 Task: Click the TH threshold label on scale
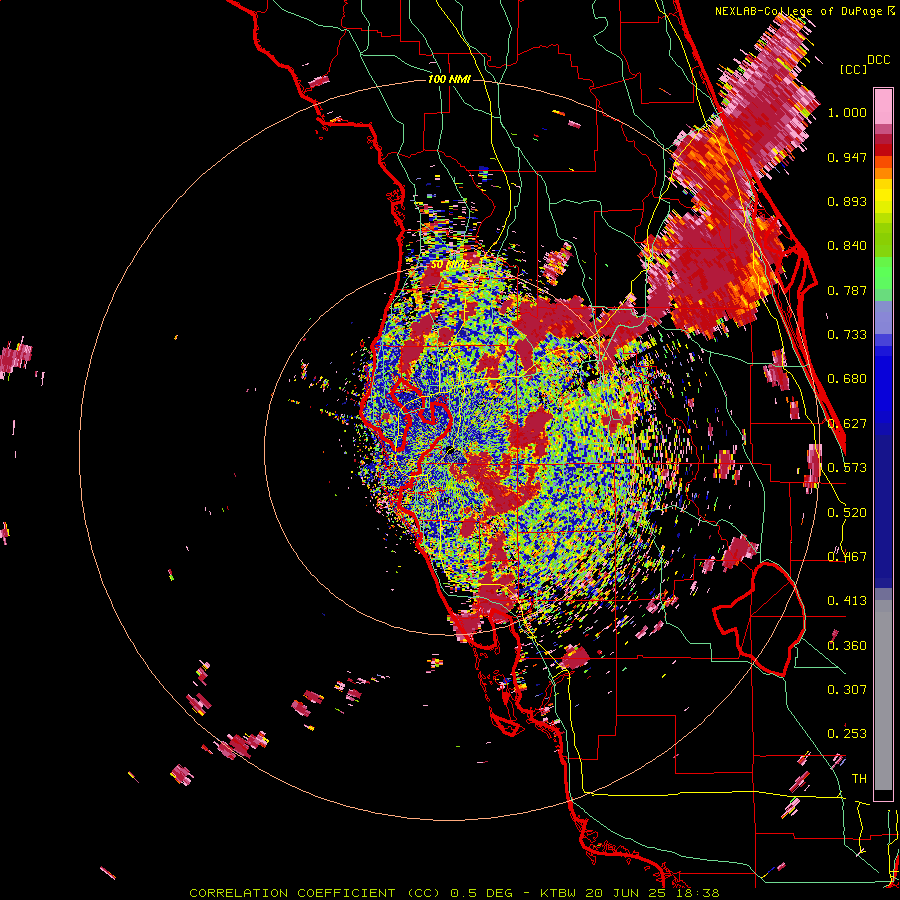(859, 779)
